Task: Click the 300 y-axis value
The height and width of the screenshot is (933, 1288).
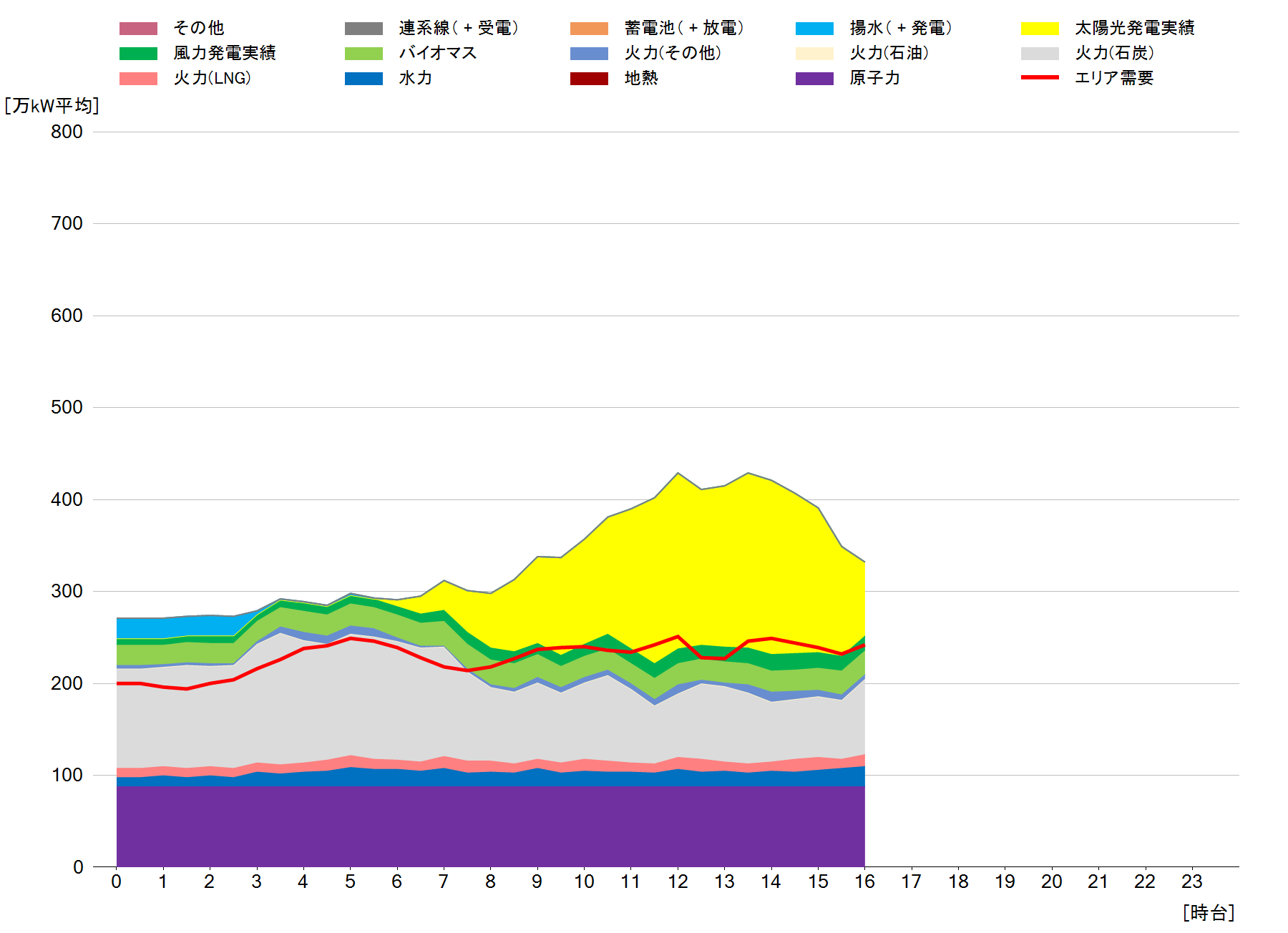Action: pos(67,591)
